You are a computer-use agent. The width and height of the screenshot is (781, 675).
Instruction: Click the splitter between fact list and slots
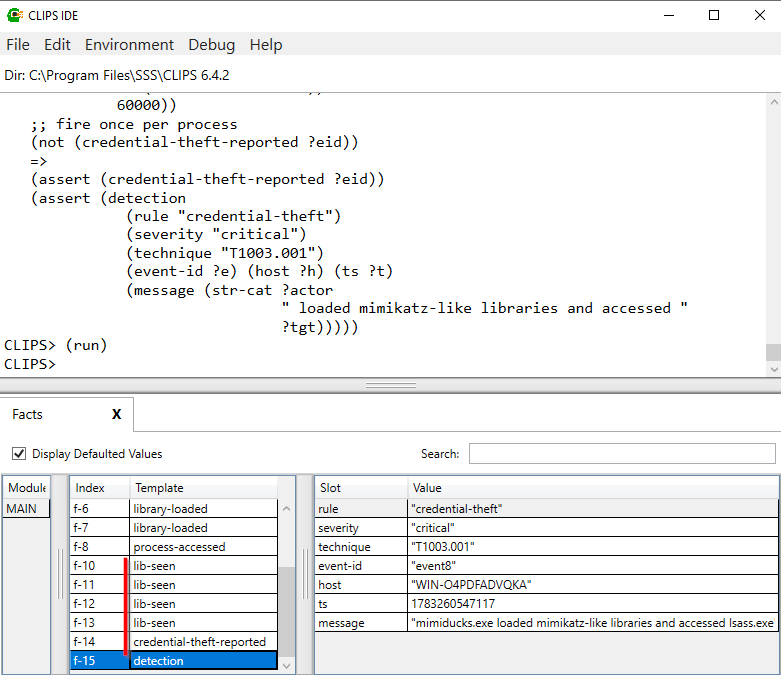(x=305, y=573)
